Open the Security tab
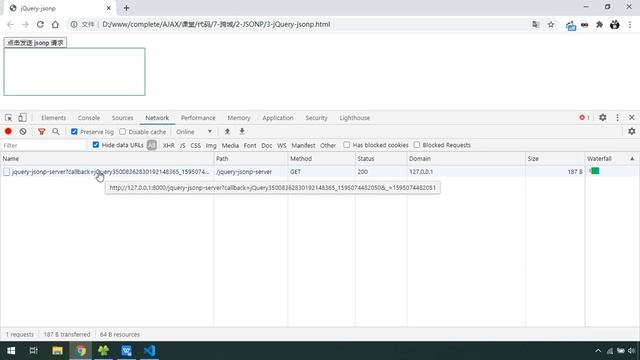Image resolution: width=640 pixels, height=360 pixels. point(316,118)
